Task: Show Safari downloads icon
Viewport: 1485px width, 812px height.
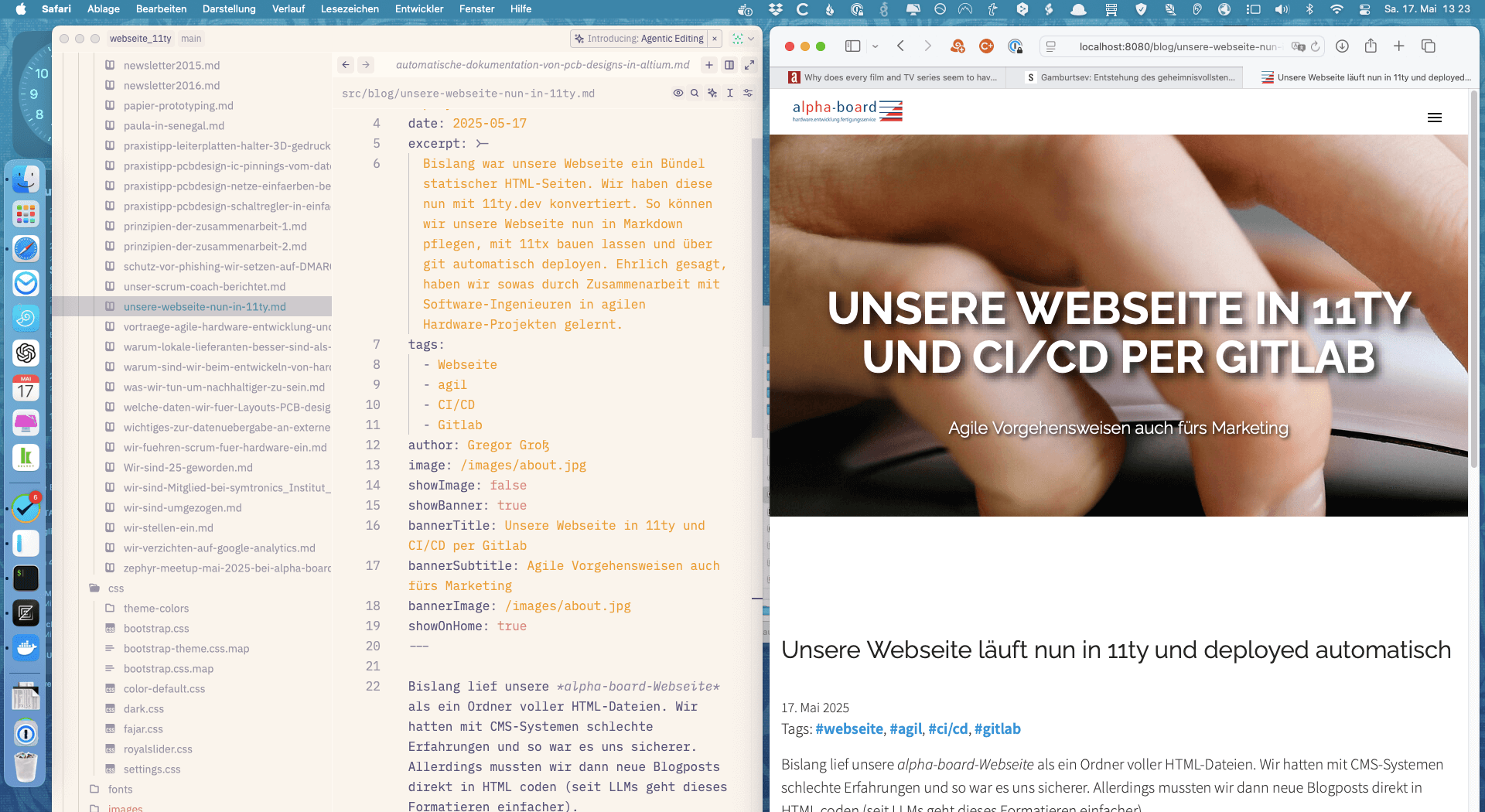Action: pyautogui.click(x=1342, y=46)
